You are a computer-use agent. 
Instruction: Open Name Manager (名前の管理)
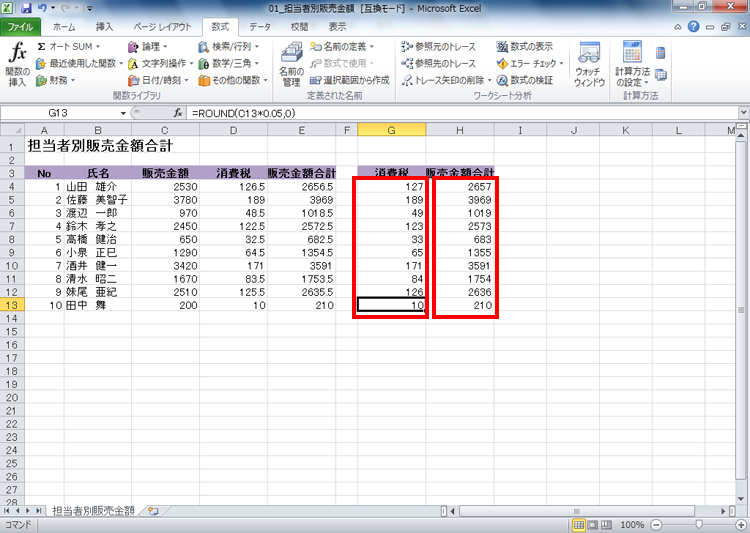[291, 64]
